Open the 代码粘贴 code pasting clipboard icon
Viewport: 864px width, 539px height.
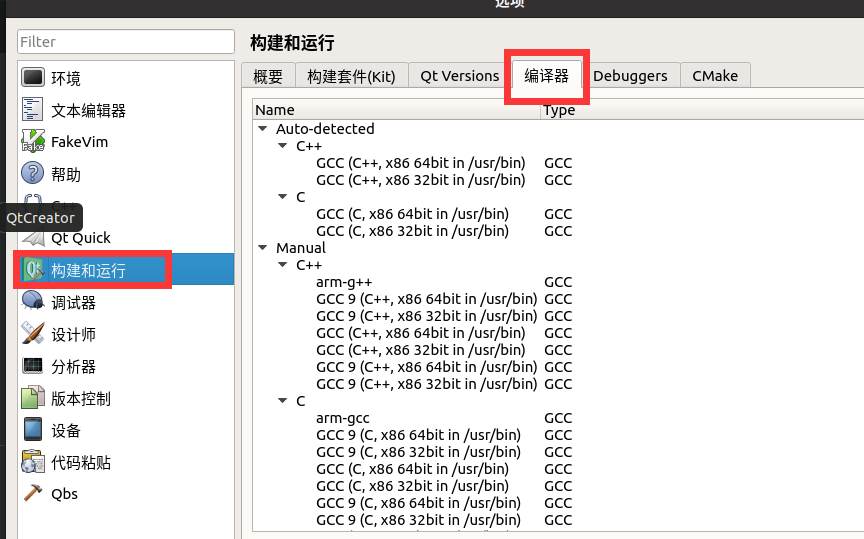(33, 461)
